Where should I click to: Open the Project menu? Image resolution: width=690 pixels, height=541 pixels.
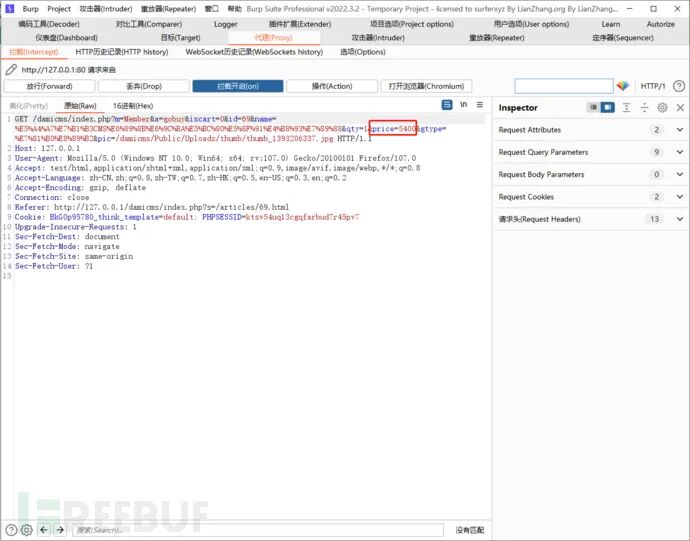(59, 9)
